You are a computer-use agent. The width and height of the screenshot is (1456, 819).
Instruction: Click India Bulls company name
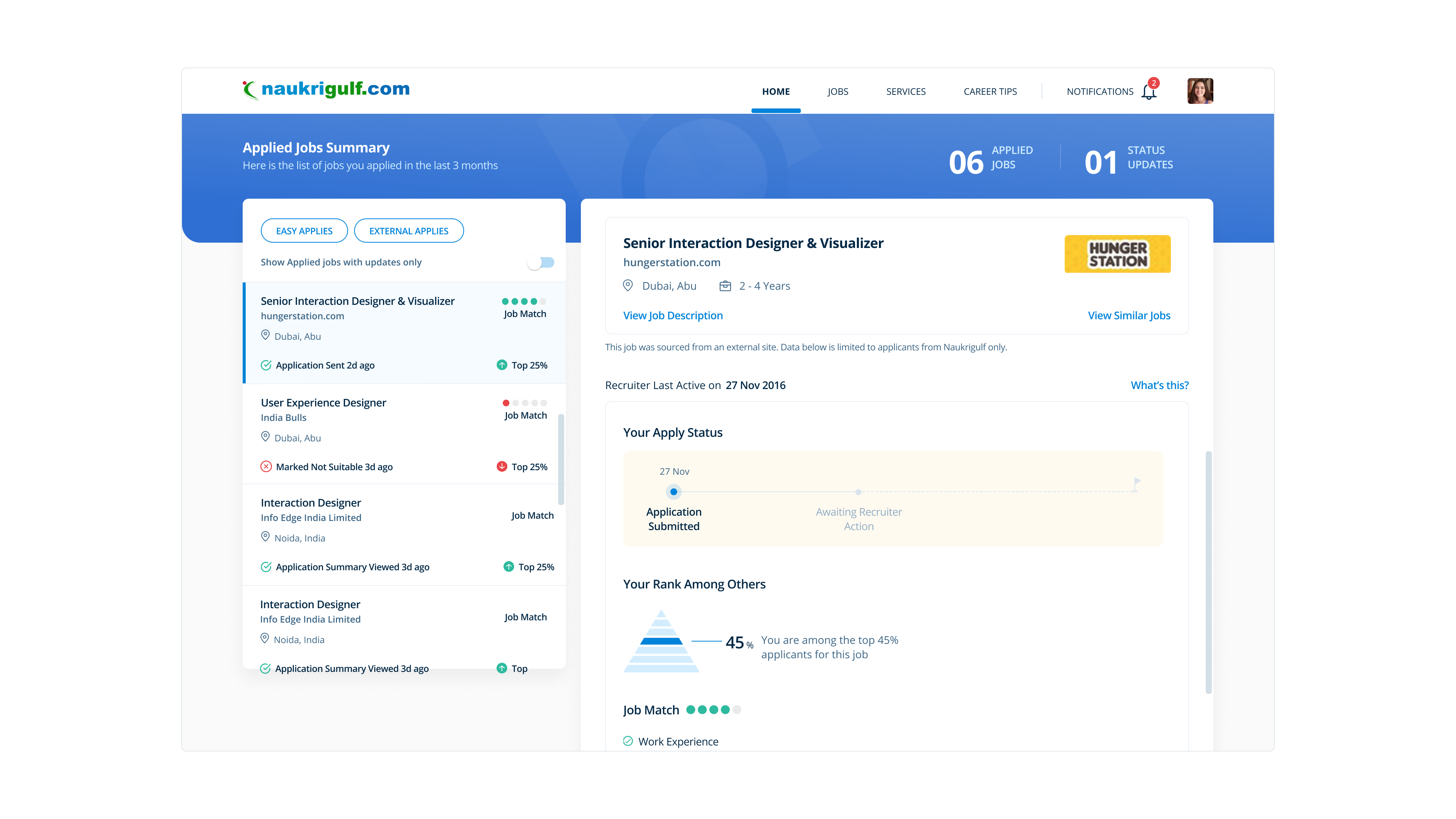(x=283, y=417)
